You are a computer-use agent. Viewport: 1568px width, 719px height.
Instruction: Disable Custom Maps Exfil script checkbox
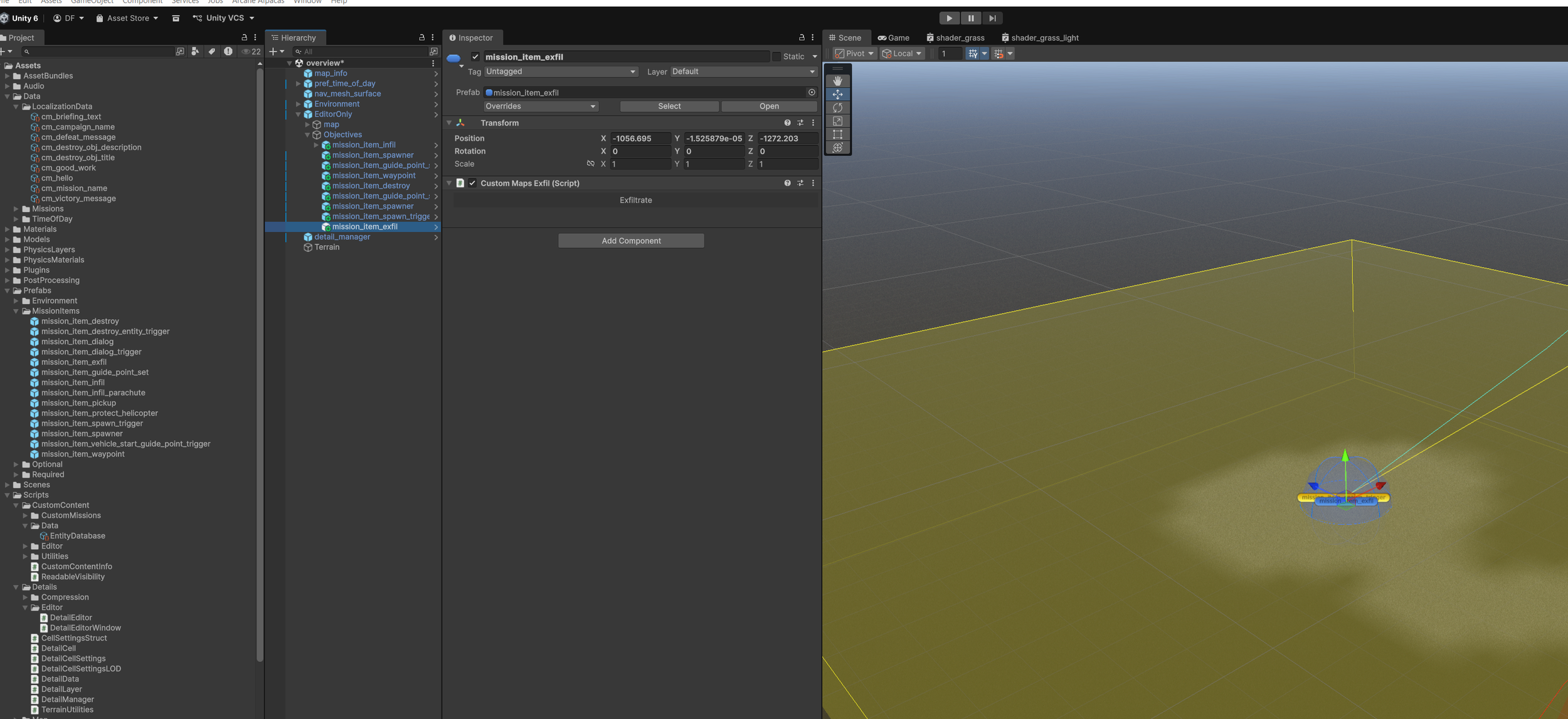coord(472,183)
